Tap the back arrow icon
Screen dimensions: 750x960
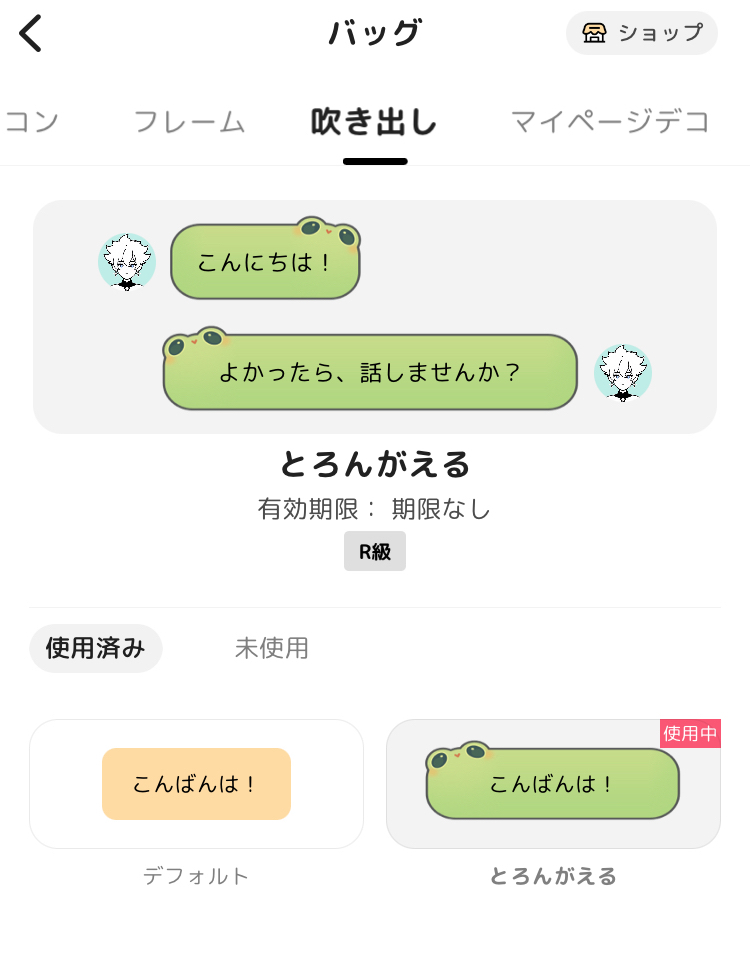pyautogui.click(x=31, y=33)
